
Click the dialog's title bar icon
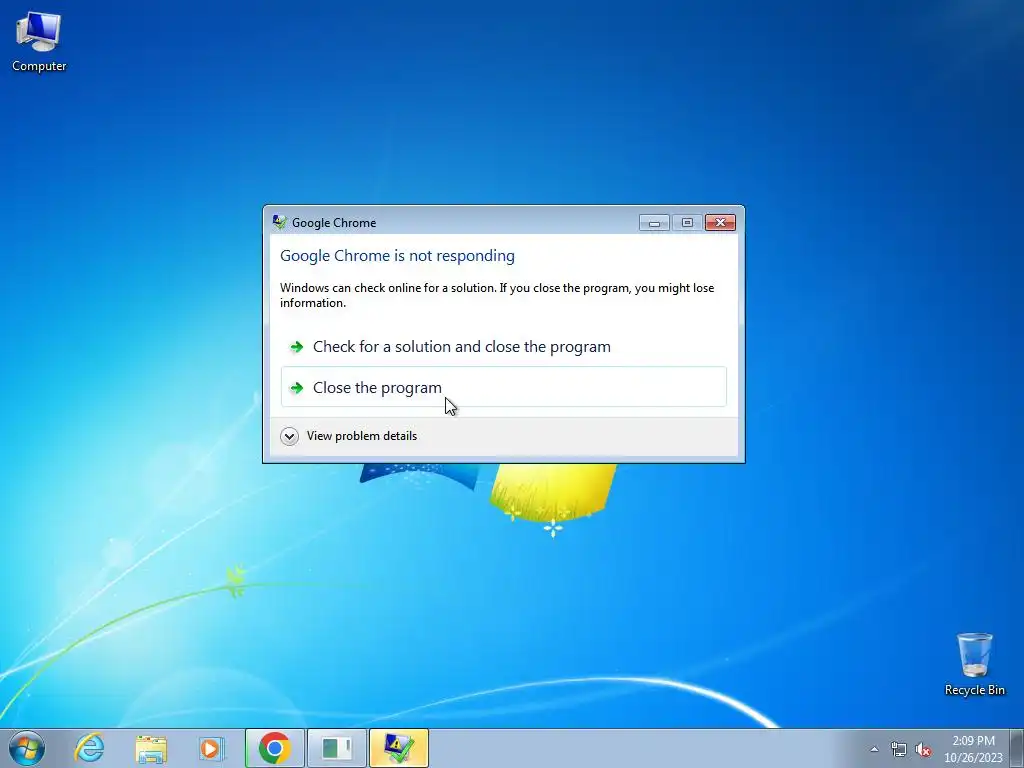click(280, 223)
